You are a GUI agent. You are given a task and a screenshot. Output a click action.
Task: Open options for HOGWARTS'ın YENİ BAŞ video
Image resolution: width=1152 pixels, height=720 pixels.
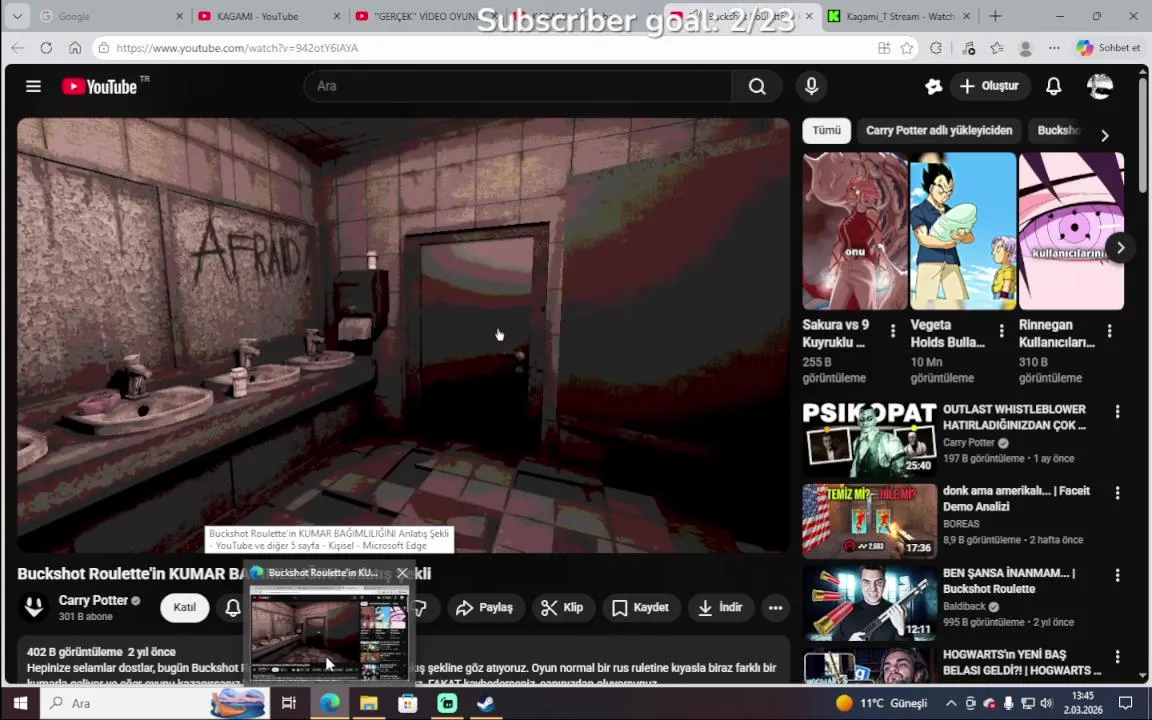point(1117,657)
